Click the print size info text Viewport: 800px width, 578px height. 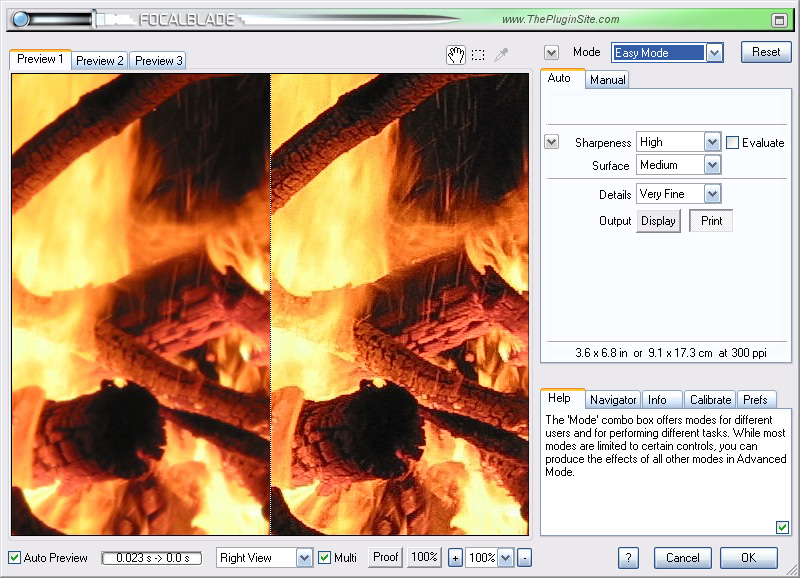(670, 353)
